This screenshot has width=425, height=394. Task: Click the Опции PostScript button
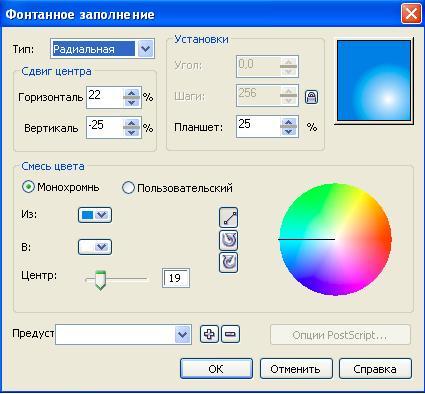340,335
